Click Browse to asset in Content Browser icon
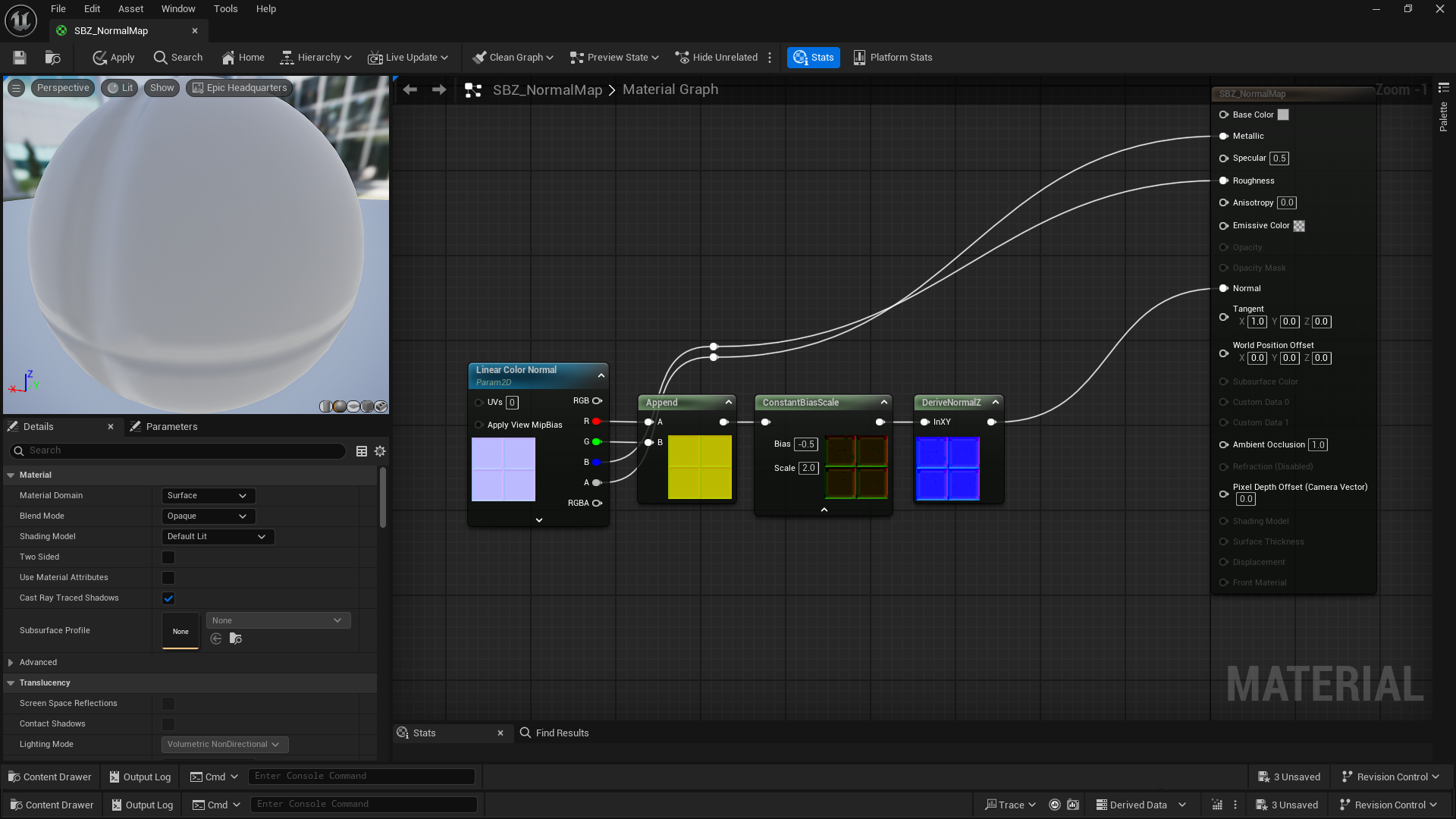1456x819 pixels. pyautogui.click(x=53, y=58)
